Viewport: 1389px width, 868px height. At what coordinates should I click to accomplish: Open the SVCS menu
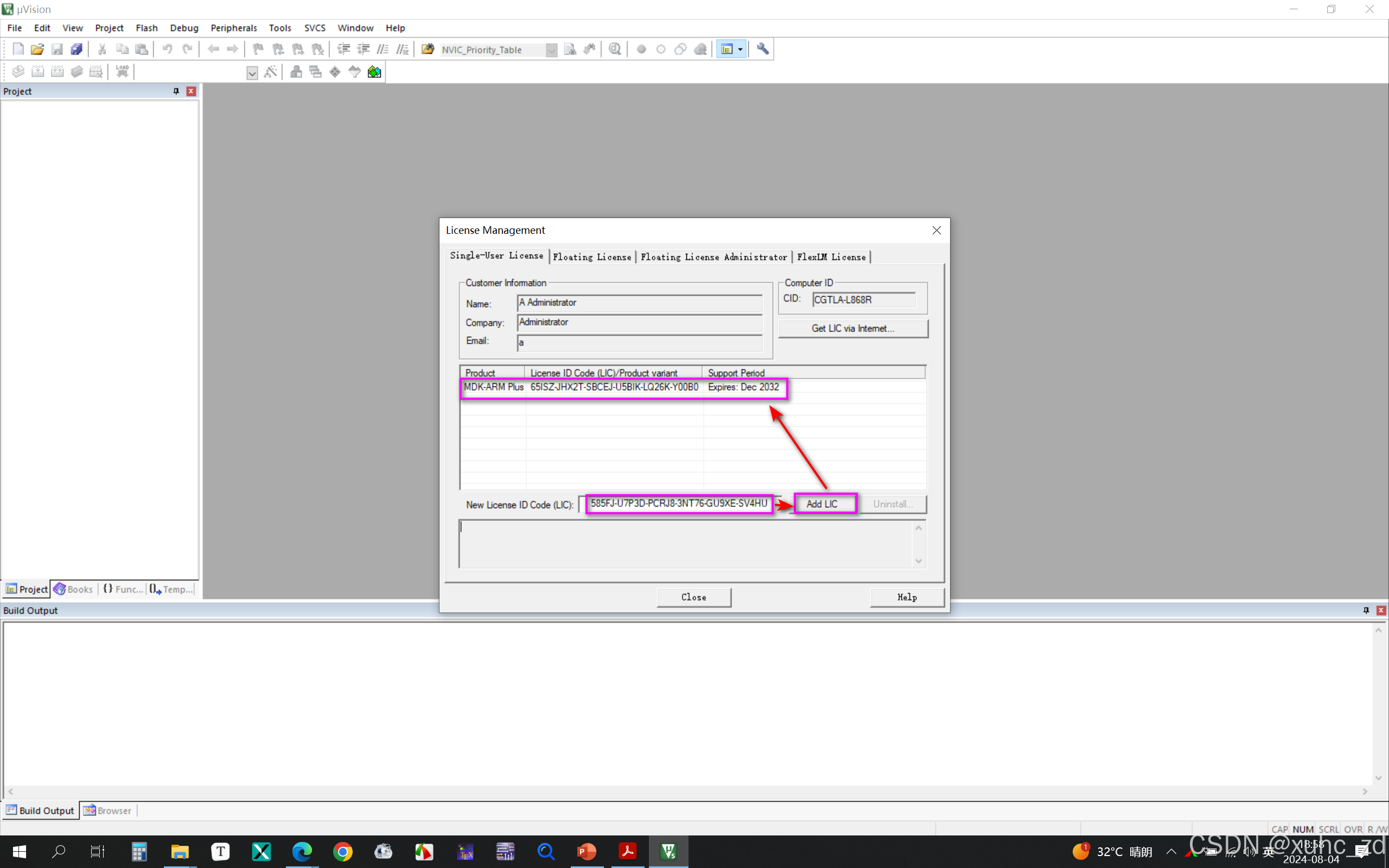tap(315, 28)
